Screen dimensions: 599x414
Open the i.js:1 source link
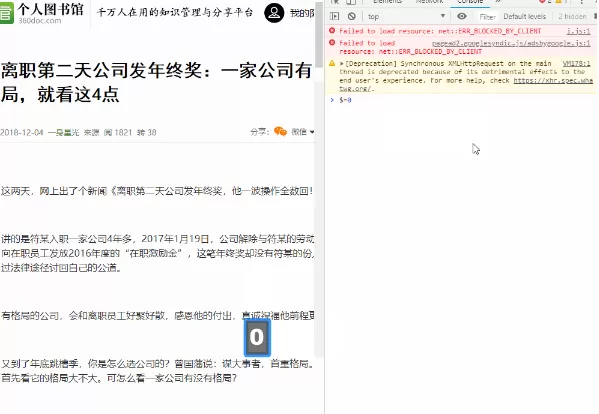coord(578,31)
